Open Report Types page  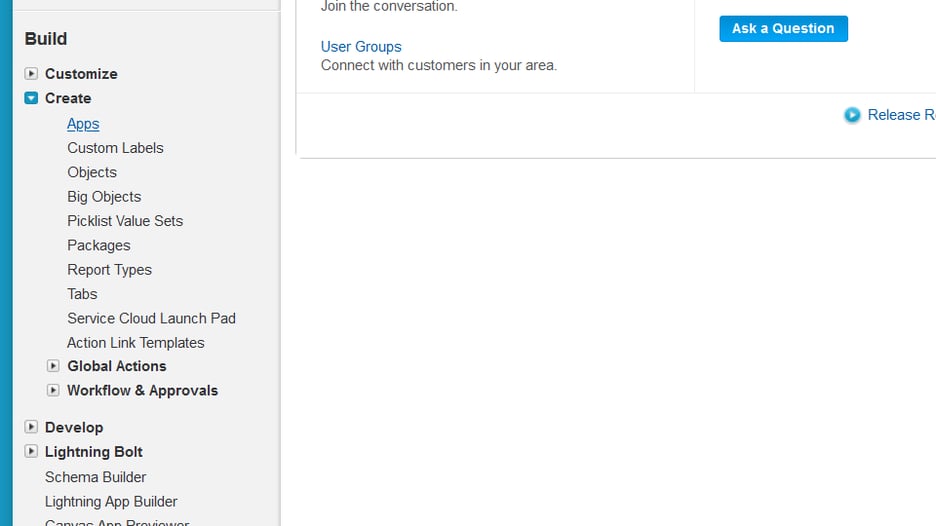click(x=109, y=270)
